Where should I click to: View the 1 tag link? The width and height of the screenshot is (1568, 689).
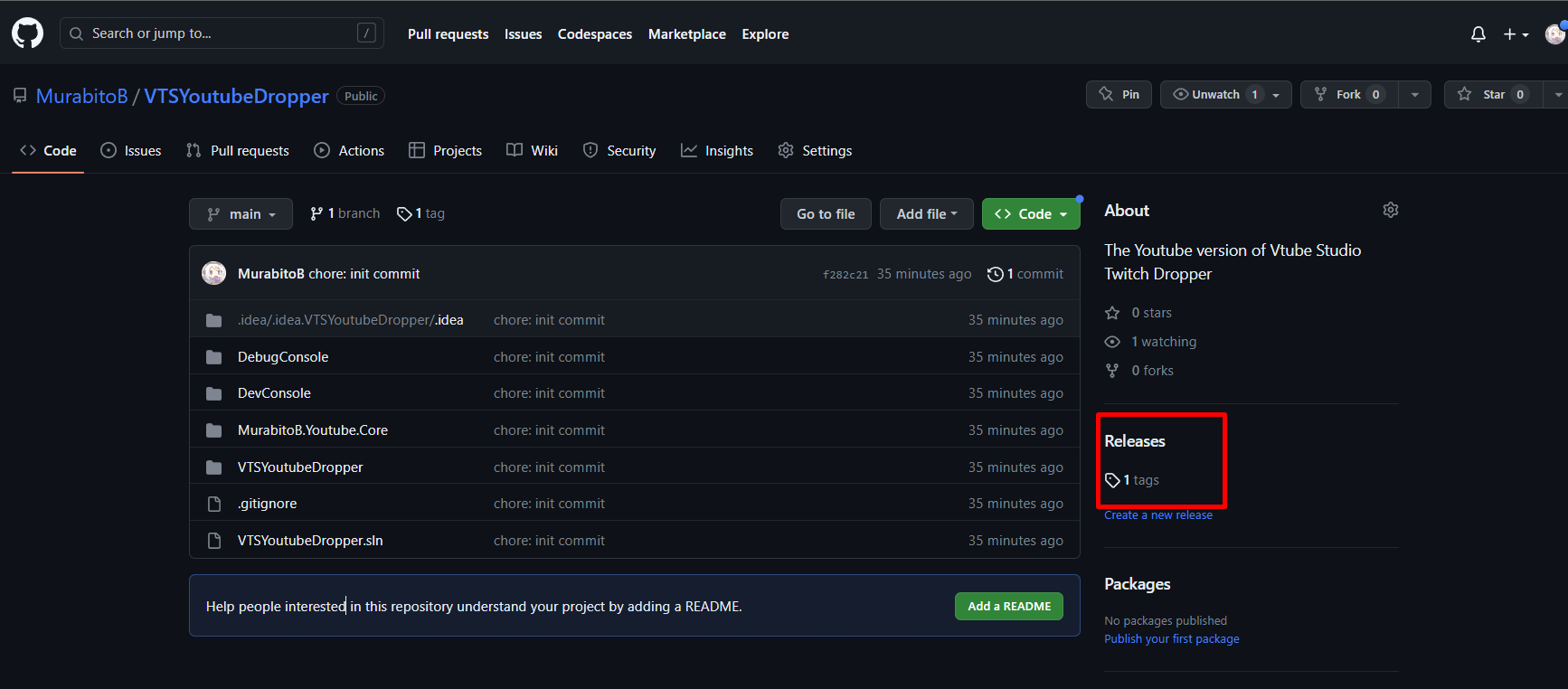[420, 213]
